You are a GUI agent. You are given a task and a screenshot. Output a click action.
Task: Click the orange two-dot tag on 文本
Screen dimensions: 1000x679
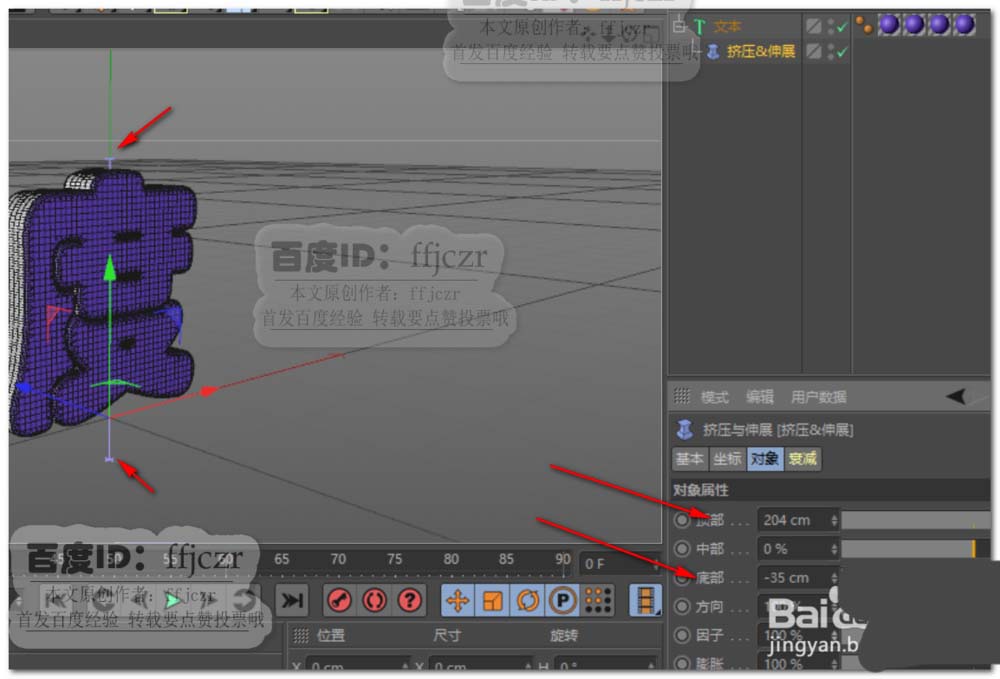coord(864,25)
